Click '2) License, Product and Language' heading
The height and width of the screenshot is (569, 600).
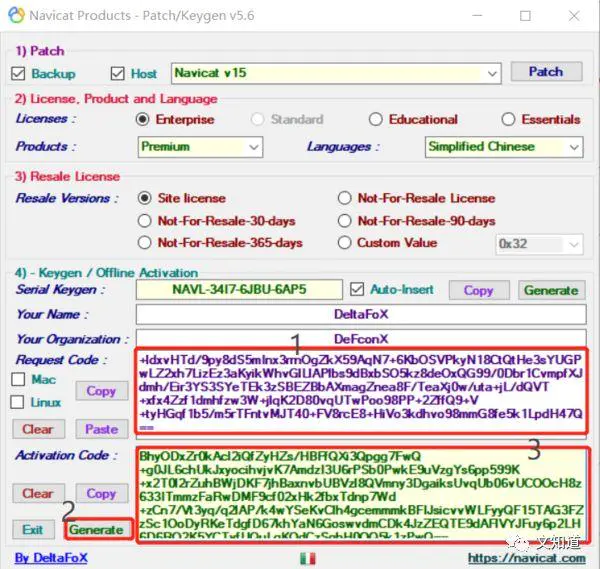[x=116, y=99]
